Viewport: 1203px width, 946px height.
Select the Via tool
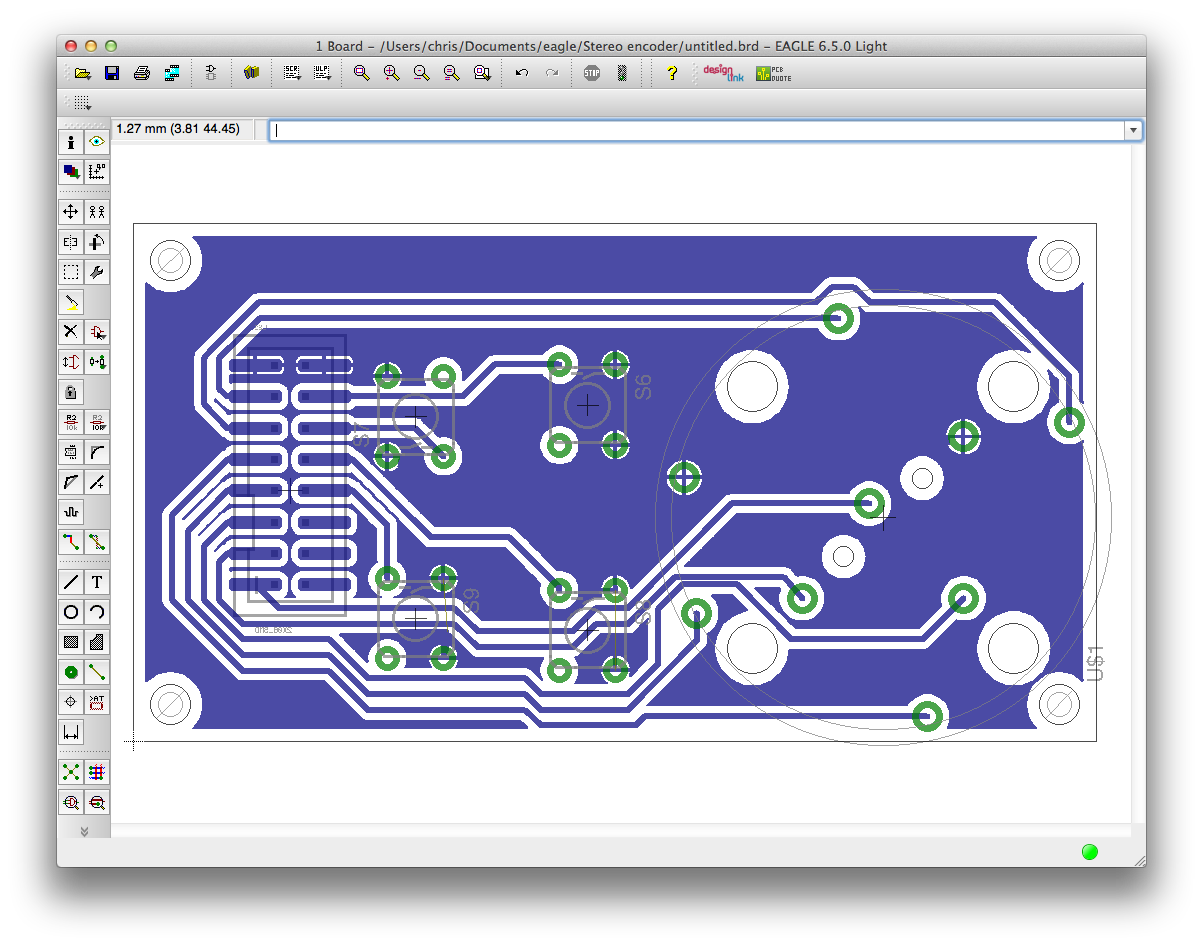point(71,672)
